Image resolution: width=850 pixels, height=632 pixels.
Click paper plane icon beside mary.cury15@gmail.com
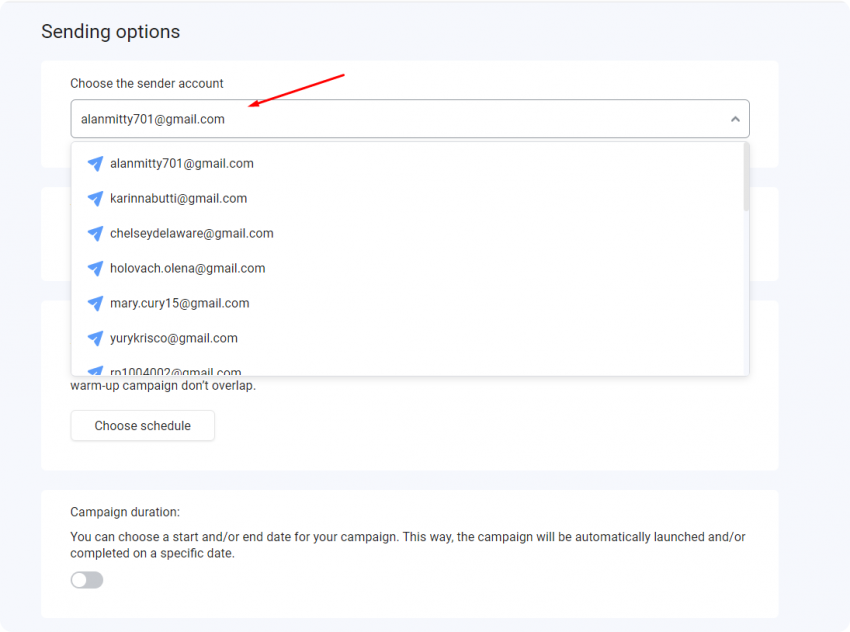coord(95,304)
